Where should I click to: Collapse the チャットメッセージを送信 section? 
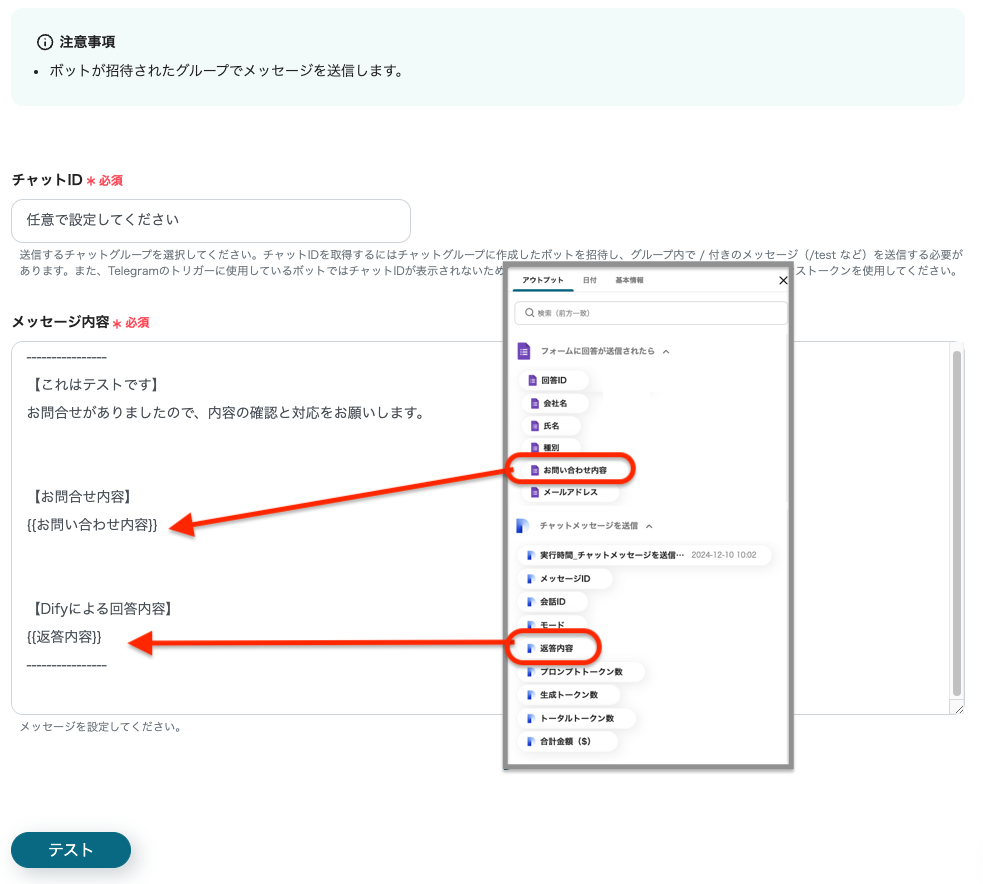[x=648, y=526]
